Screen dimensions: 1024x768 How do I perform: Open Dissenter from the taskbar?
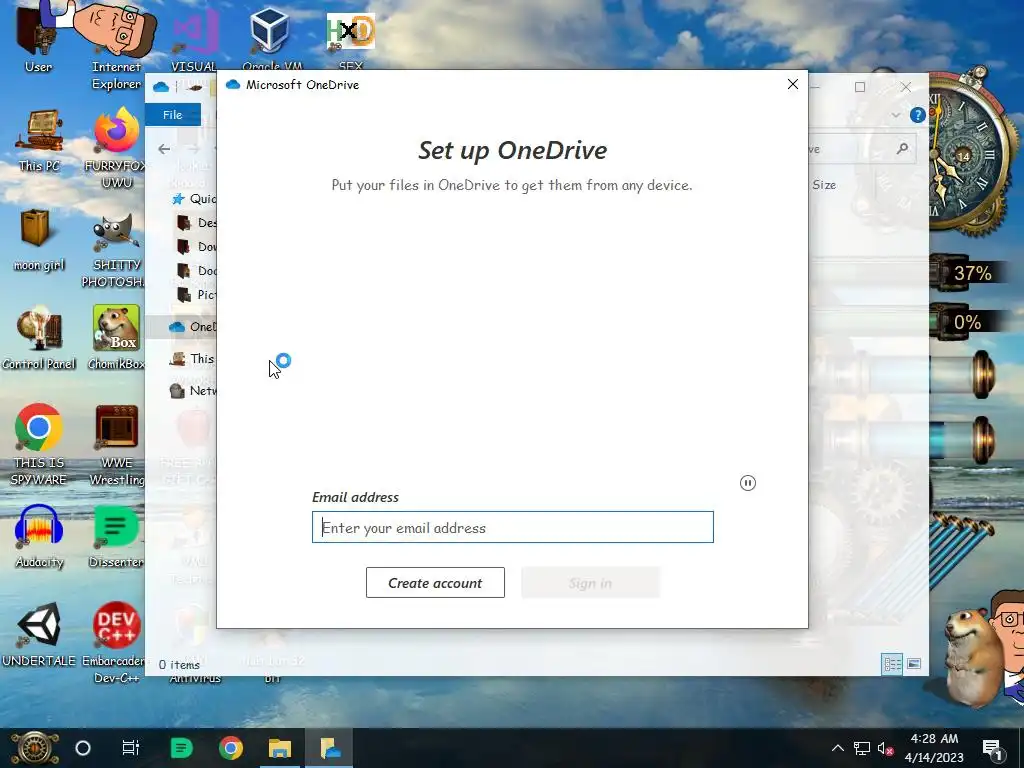click(x=182, y=748)
